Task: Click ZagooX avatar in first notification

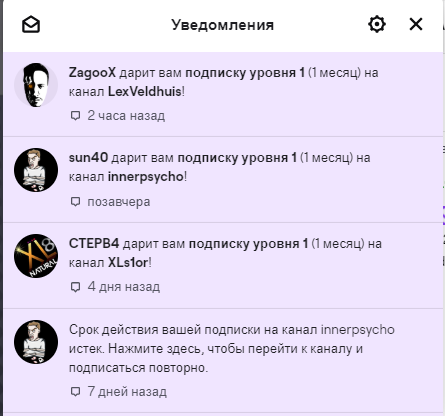Action: tap(36, 85)
